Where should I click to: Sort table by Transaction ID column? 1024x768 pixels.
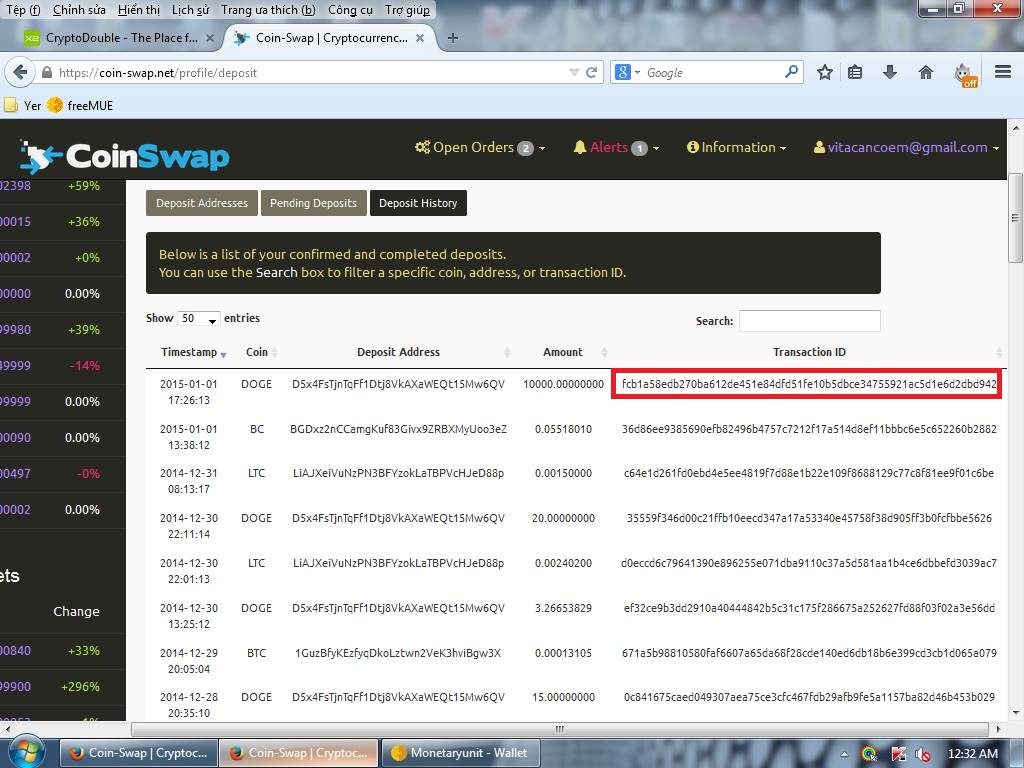click(809, 352)
